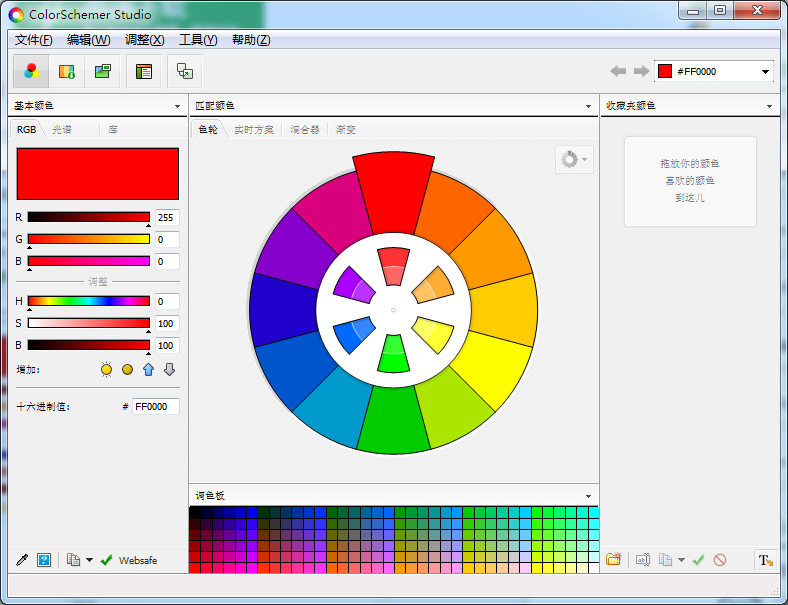788x605 pixels.
Task: Click the large red base color preview
Action: pos(97,174)
